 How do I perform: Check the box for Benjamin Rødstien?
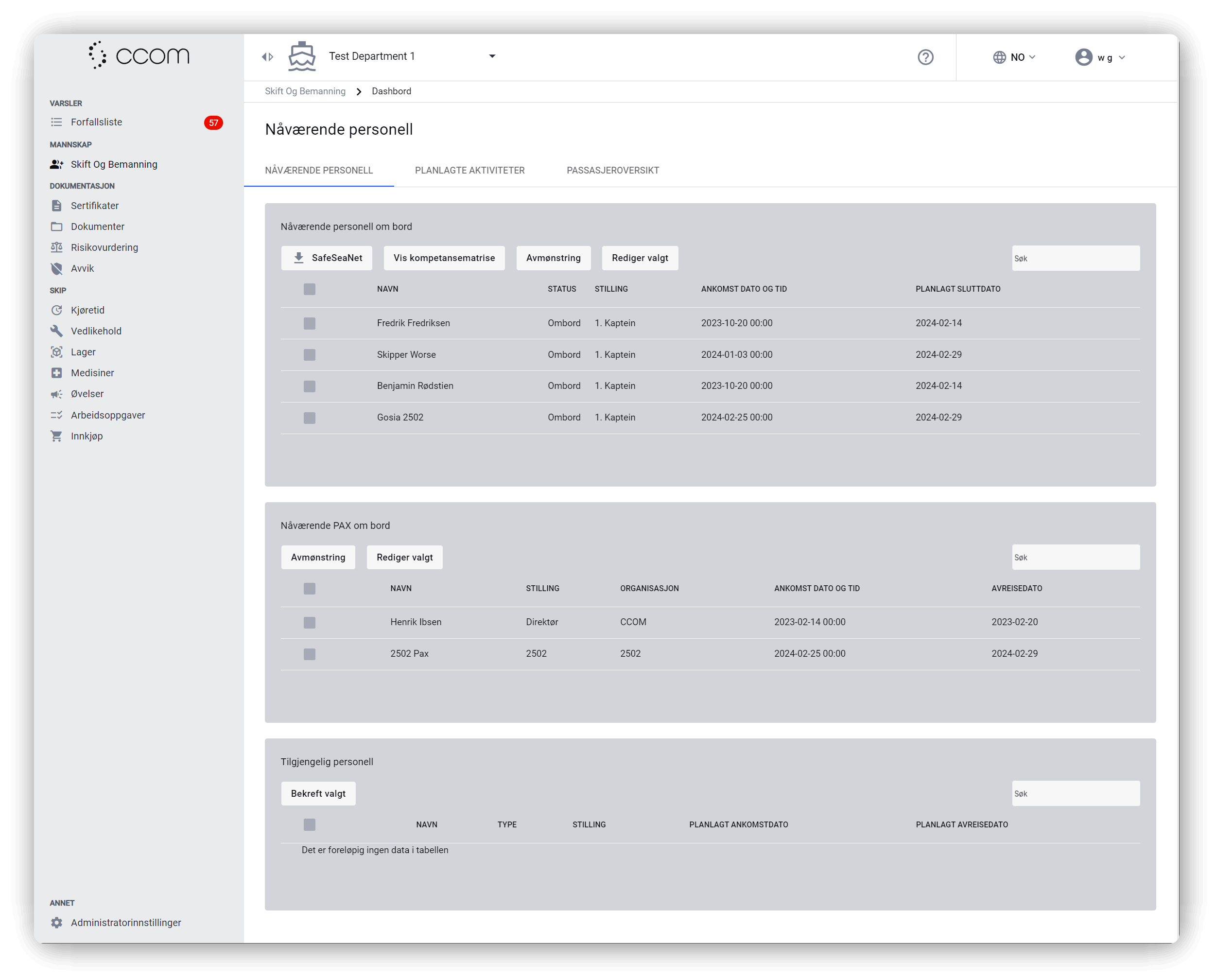pos(309,386)
